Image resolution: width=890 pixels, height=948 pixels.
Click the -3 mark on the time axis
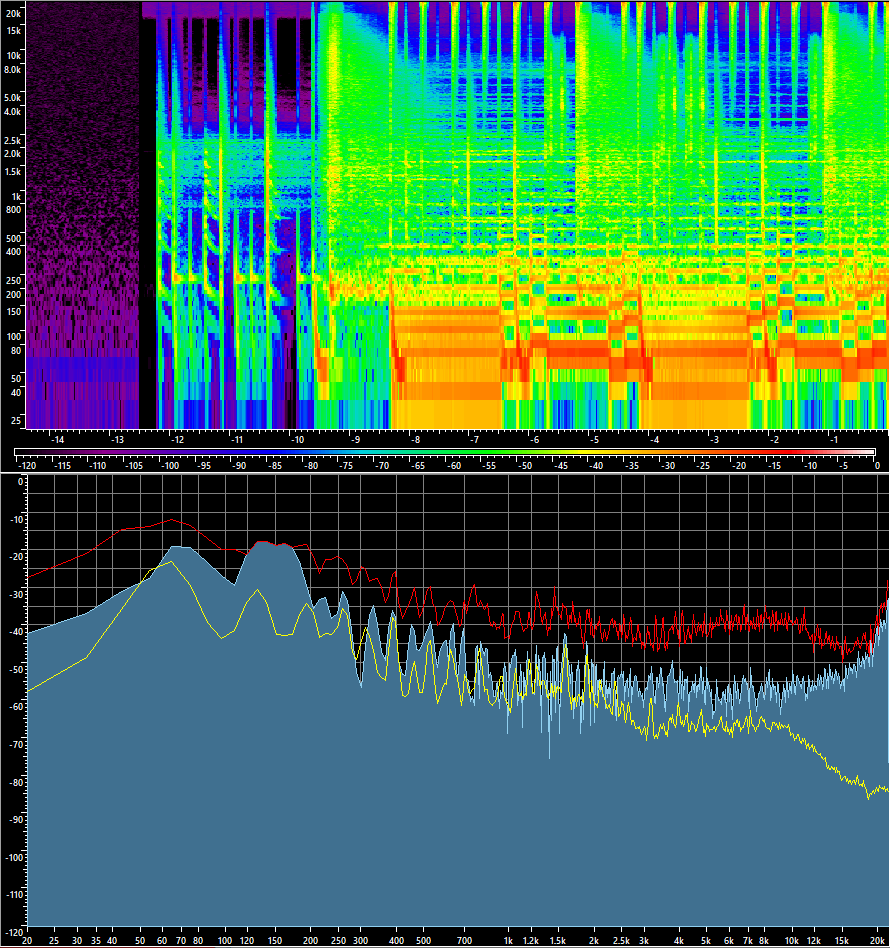[714, 440]
